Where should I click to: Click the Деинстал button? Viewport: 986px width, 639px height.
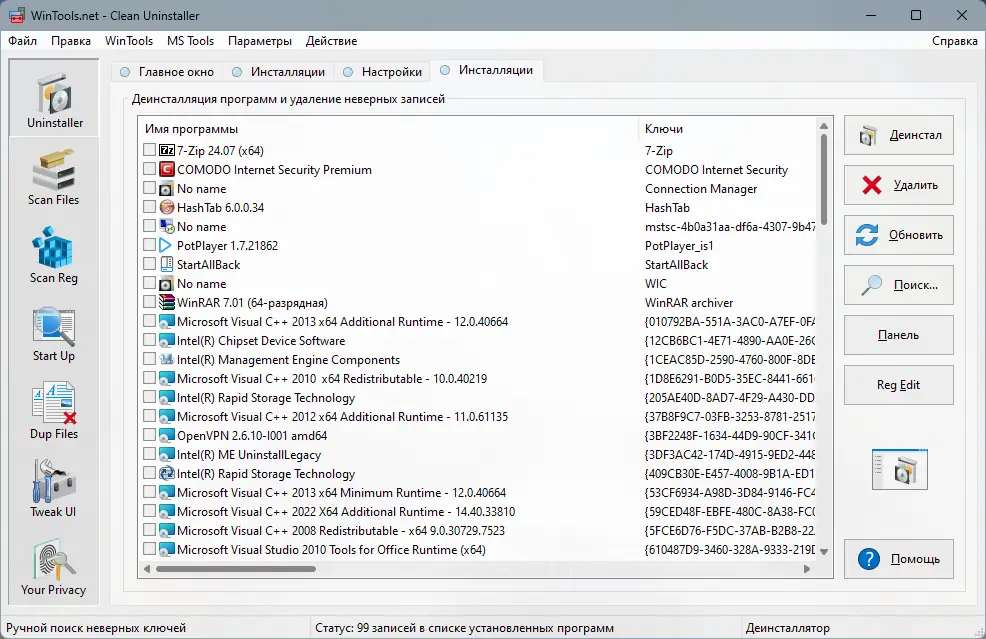point(899,135)
